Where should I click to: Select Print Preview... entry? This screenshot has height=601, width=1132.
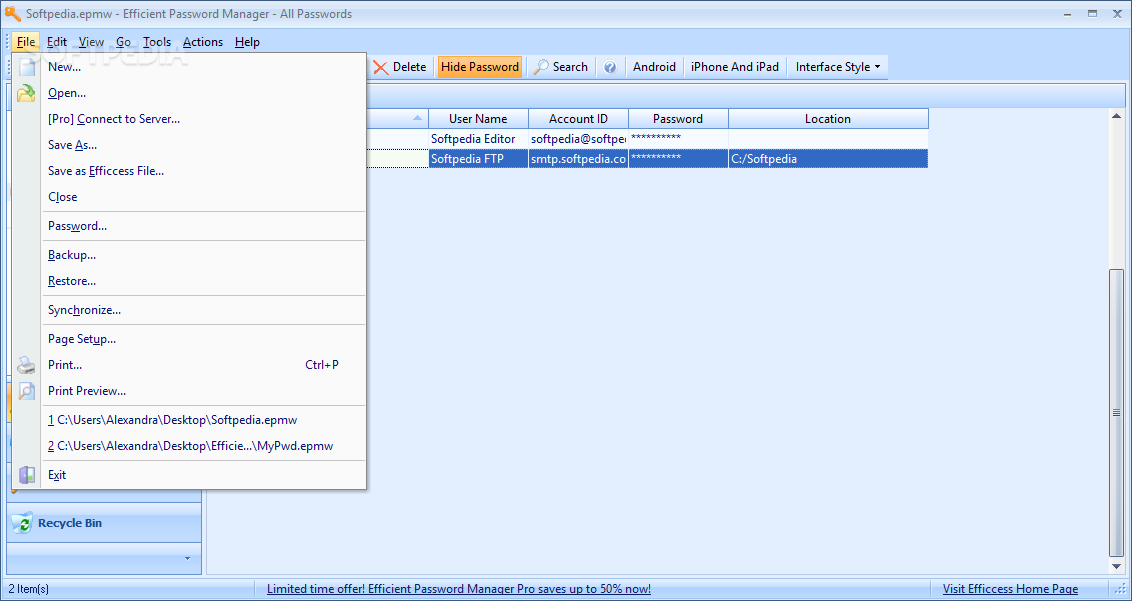pos(203,391)
